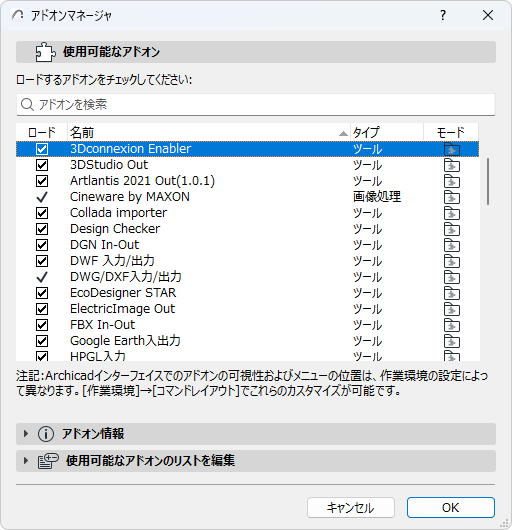The image size is (512, 530).
Task: Toggle Collada importer load checkbox
Action: [42, 213]
